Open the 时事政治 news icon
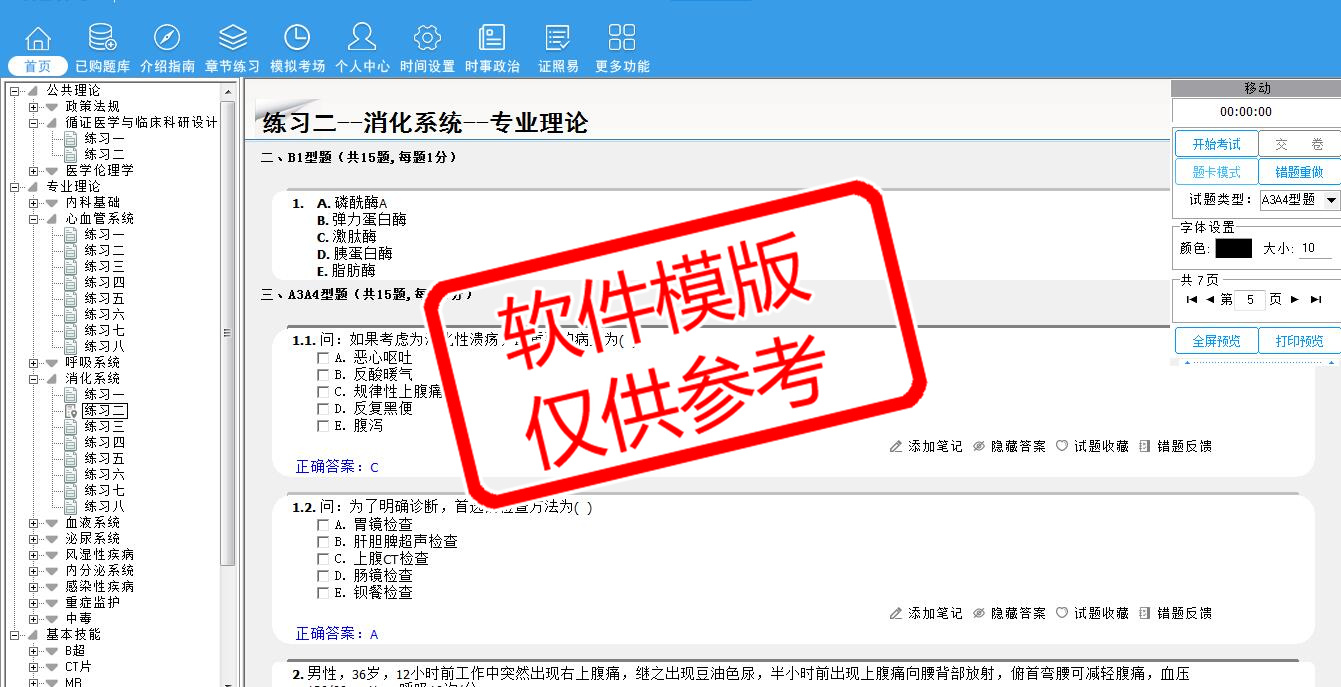This screenshot has width=1341, height=687. pyautogui.click(x=492, y=38)
